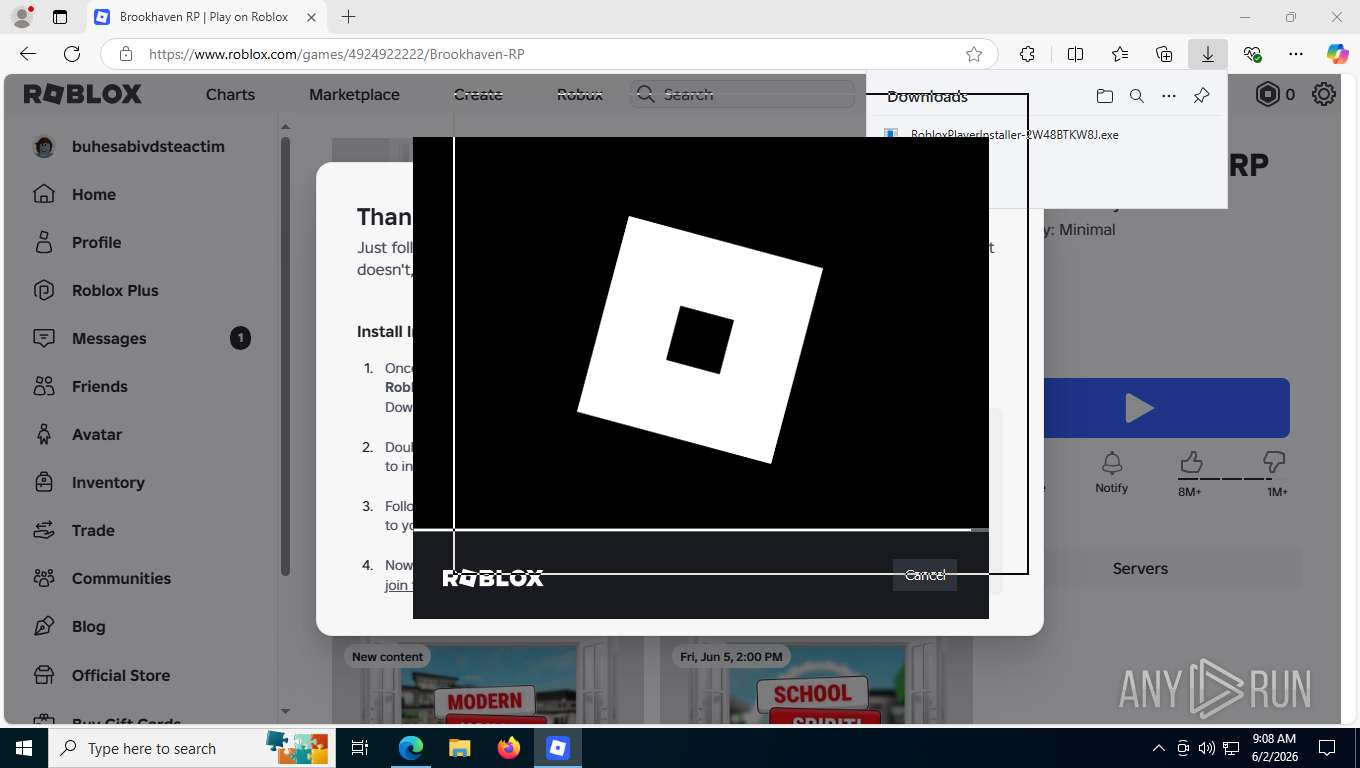Screen dimensions: 1360x768
Task: Open the Robux balance icon
Action: tap(1268, 94)
